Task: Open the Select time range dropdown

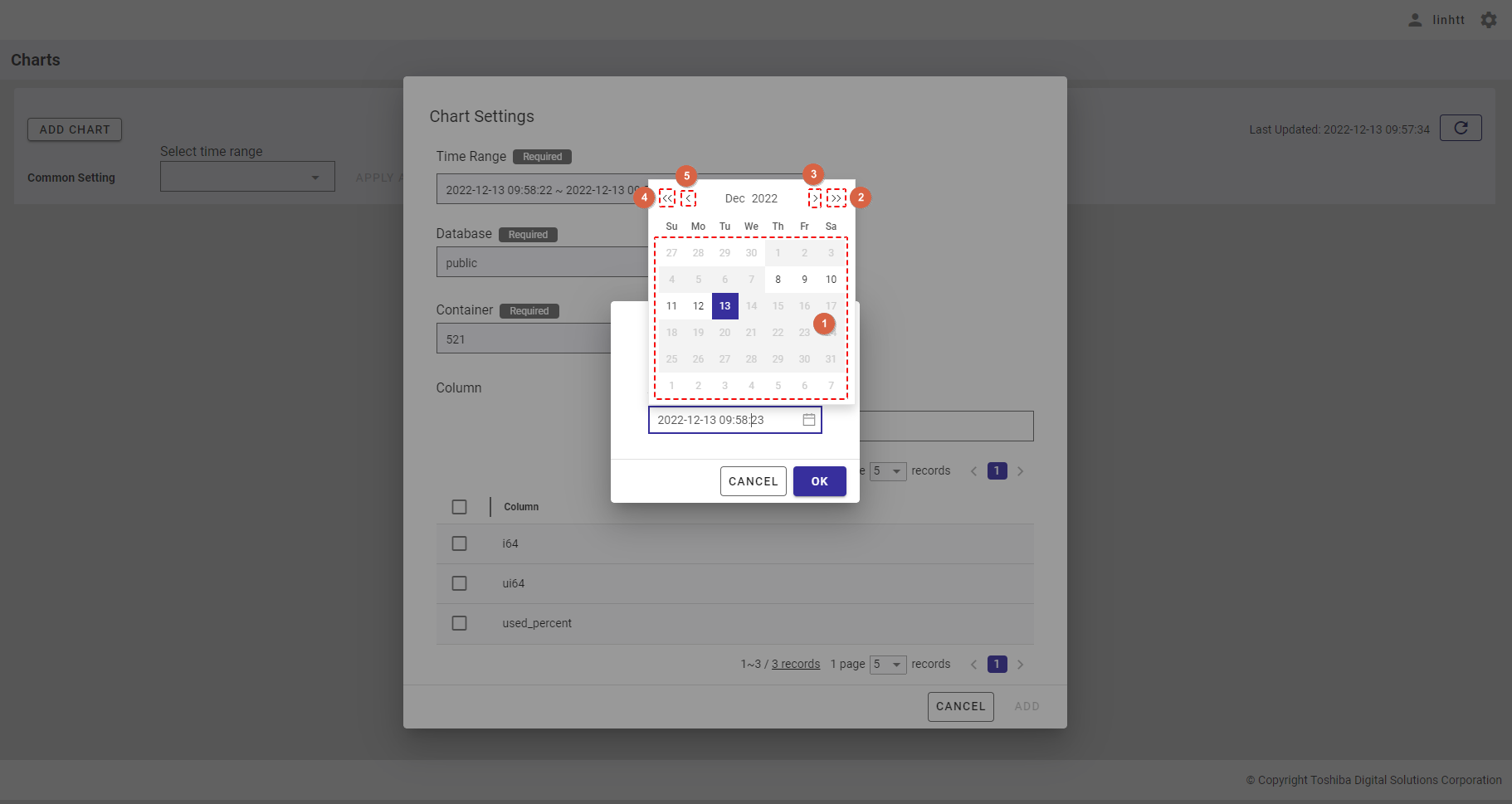Action: [247, 177]
